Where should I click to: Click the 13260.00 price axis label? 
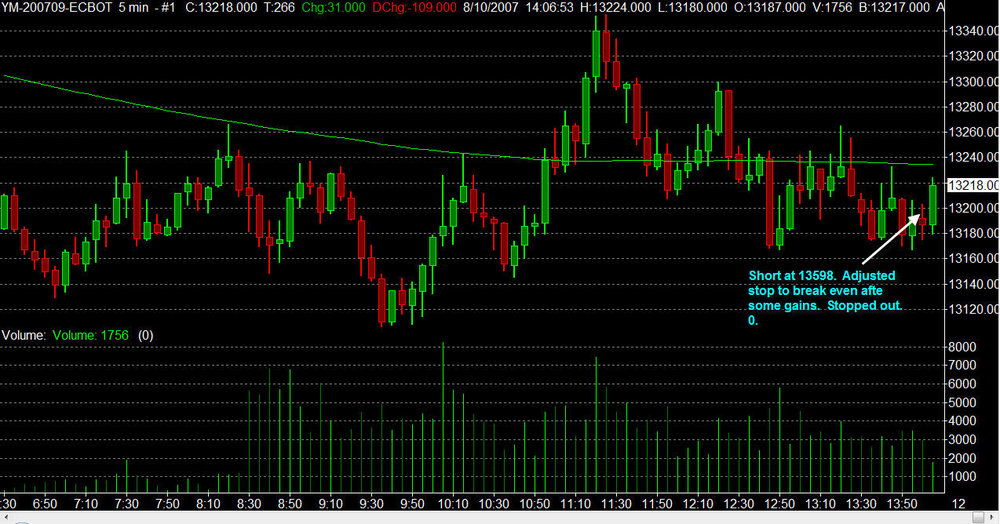pyautogui.click(x=974, y=132)
